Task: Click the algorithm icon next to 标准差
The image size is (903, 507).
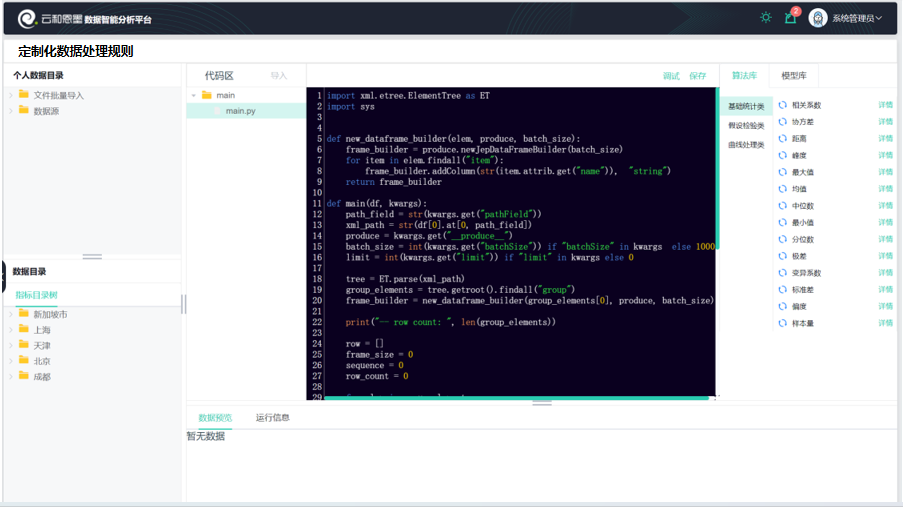Action: point(783,290)
